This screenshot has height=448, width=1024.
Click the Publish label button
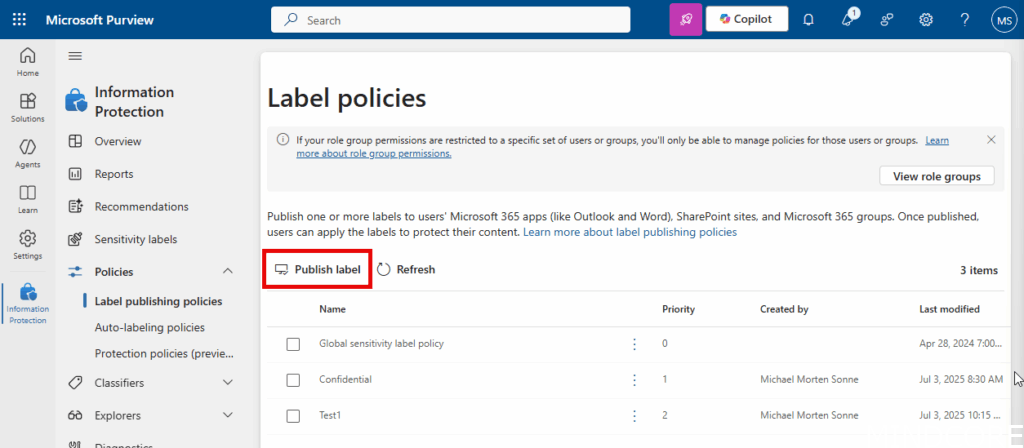317,269
